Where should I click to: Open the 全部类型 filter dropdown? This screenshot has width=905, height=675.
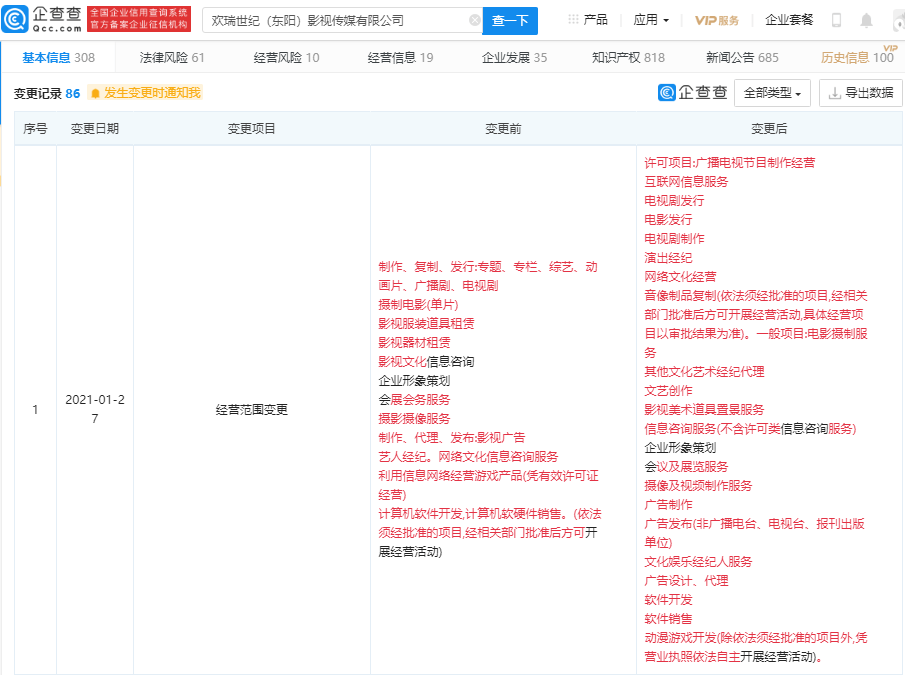(772, 93)
